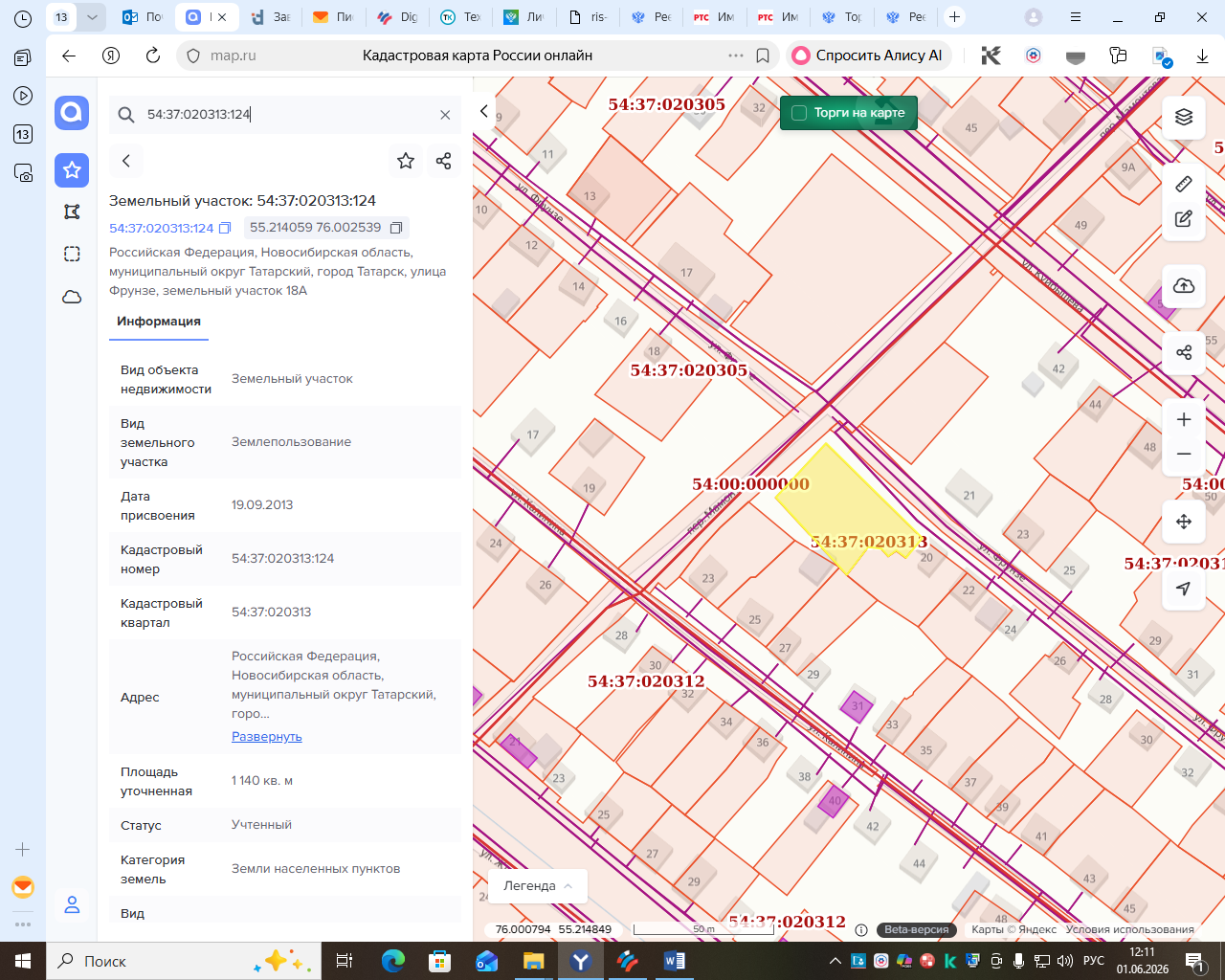Select the polygon drawing tool in app sidebar
1225x980 pixels.
pos(72,212)
